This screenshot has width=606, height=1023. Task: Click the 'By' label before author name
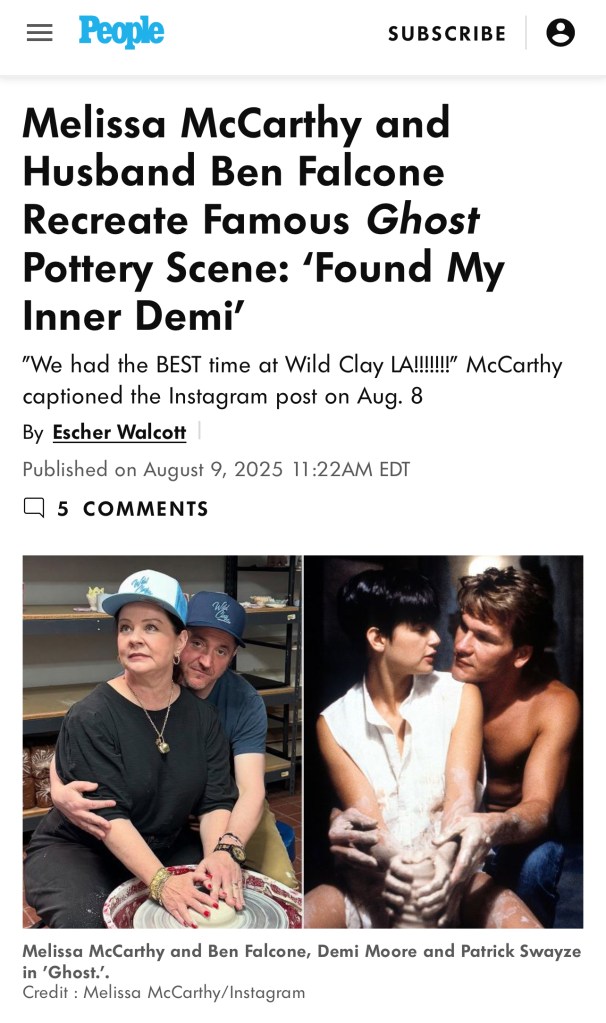pos(33,432)
